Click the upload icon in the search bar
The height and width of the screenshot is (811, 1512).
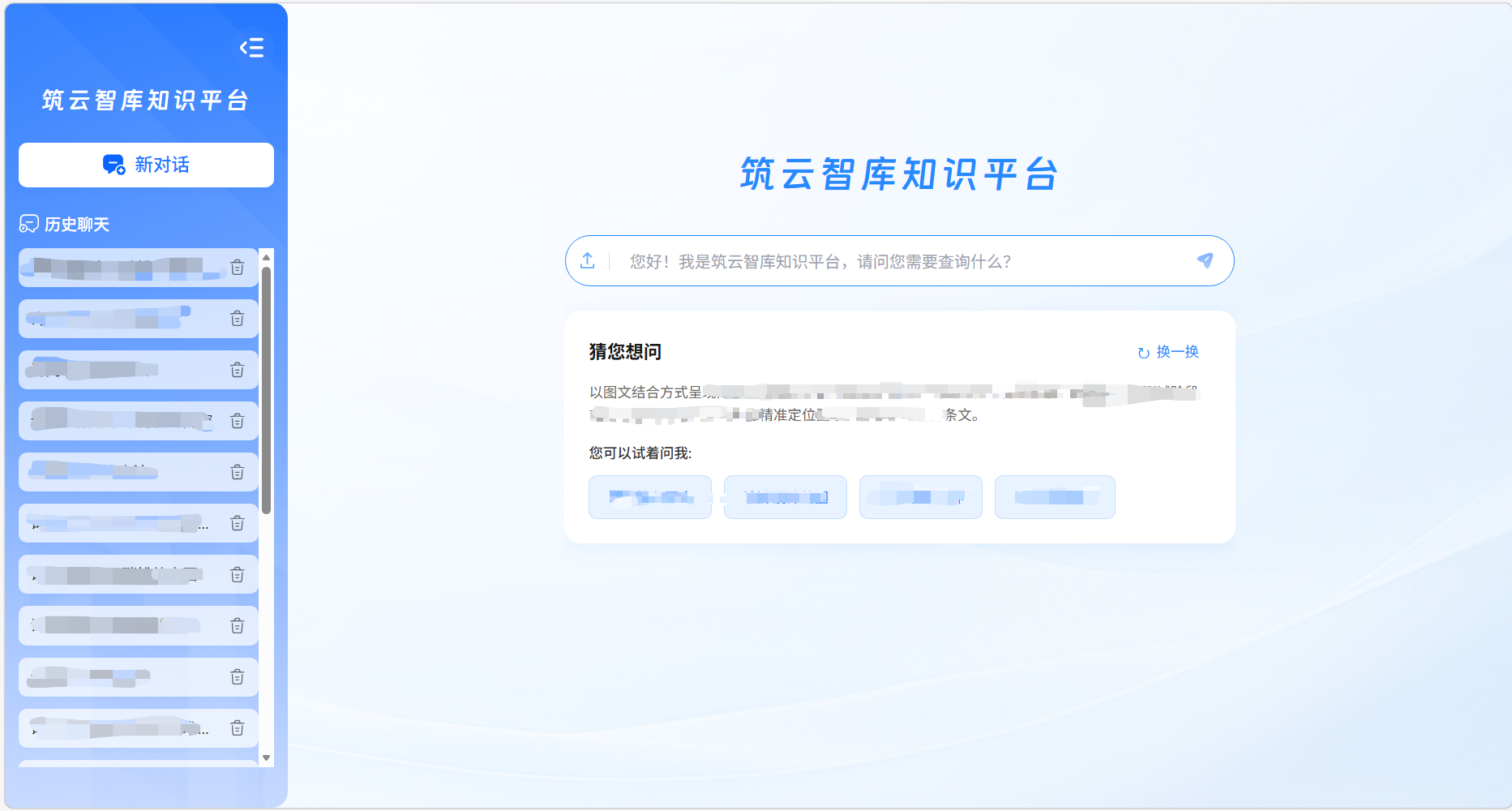point(587,260)
